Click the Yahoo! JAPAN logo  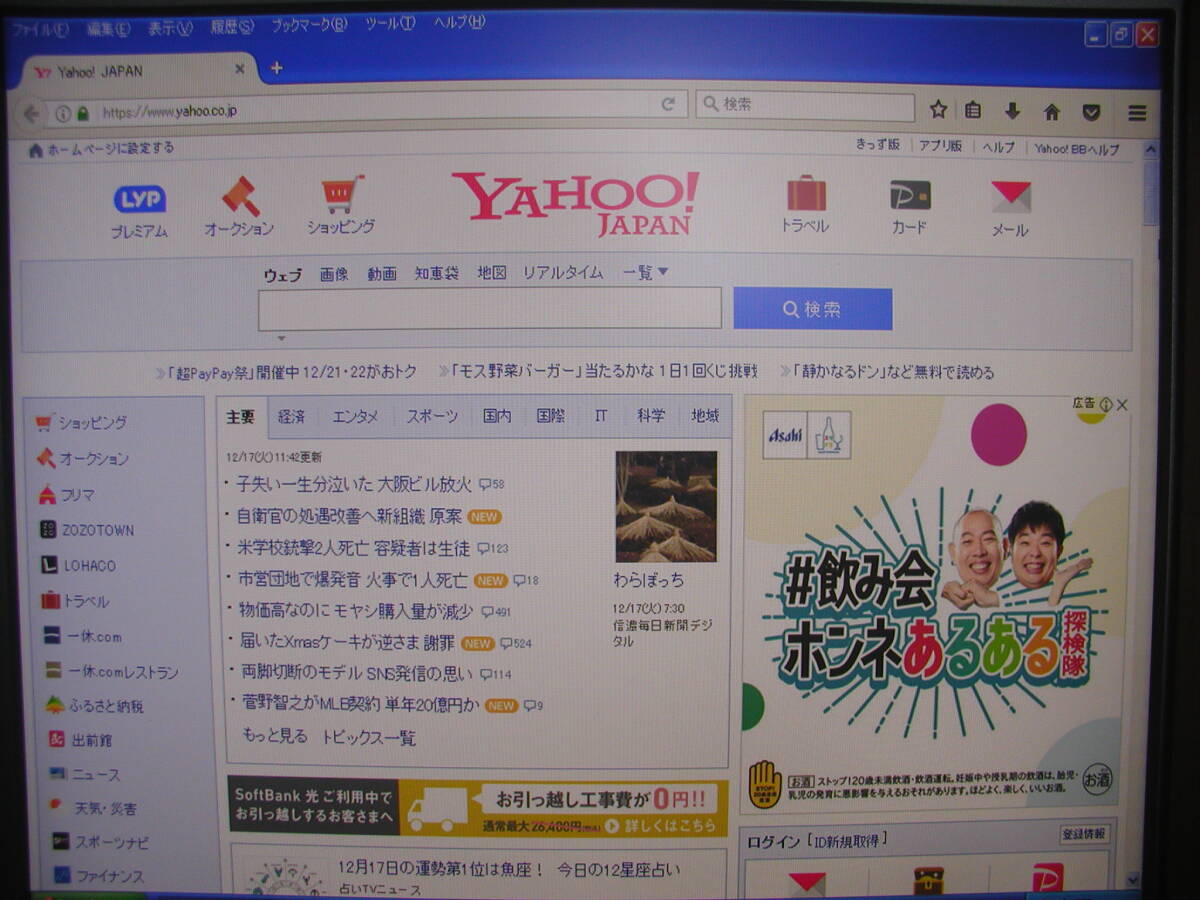575,203
